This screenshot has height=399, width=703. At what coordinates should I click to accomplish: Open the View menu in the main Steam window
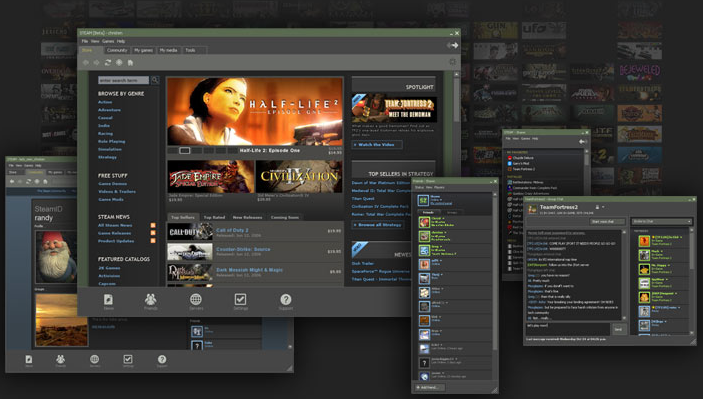coord(95,41)
